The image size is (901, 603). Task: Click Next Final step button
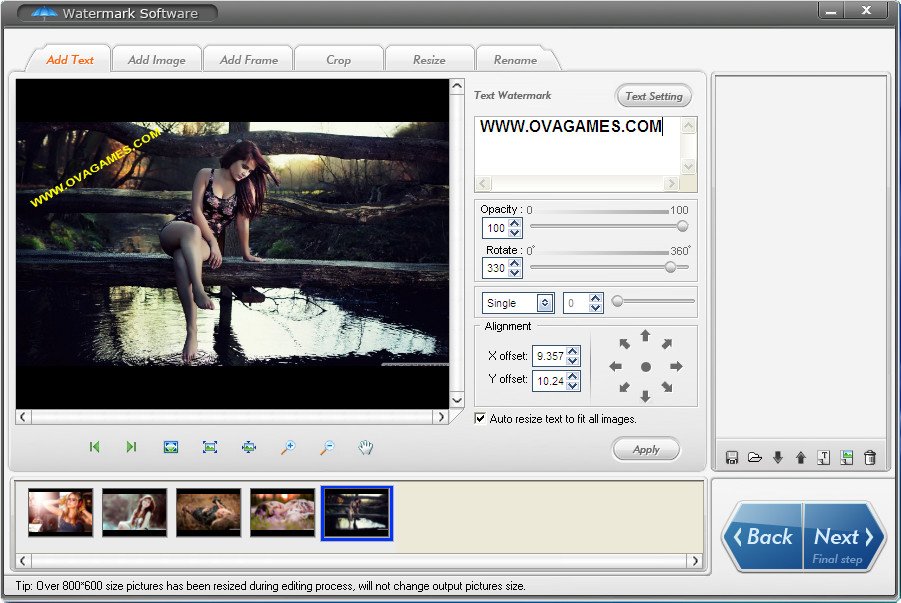(x=843, y=537)
